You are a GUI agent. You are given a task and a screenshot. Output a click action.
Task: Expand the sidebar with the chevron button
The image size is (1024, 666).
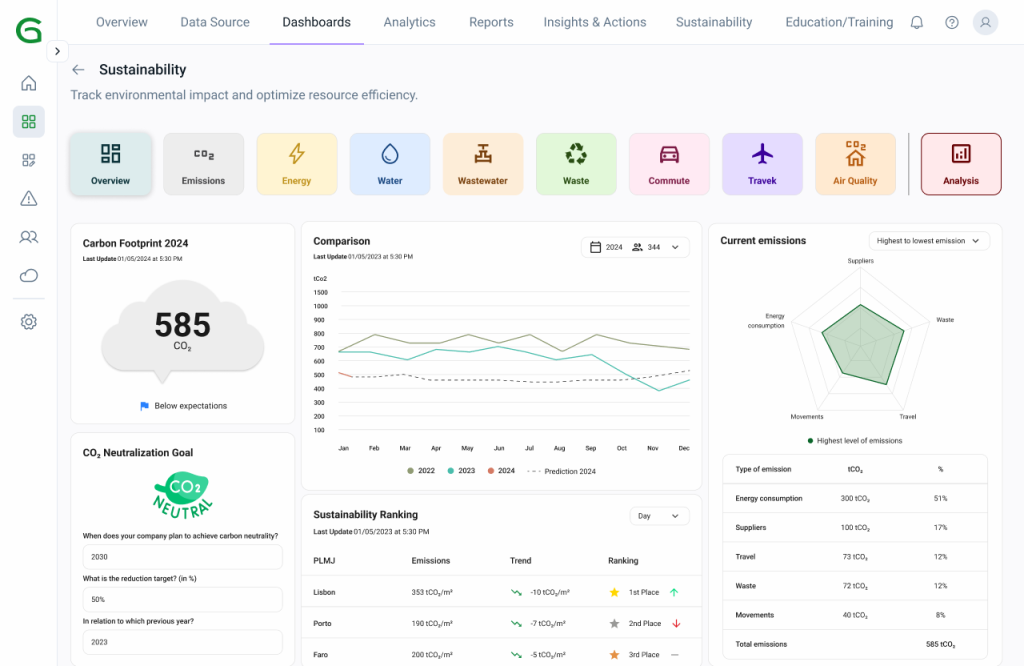57,51
